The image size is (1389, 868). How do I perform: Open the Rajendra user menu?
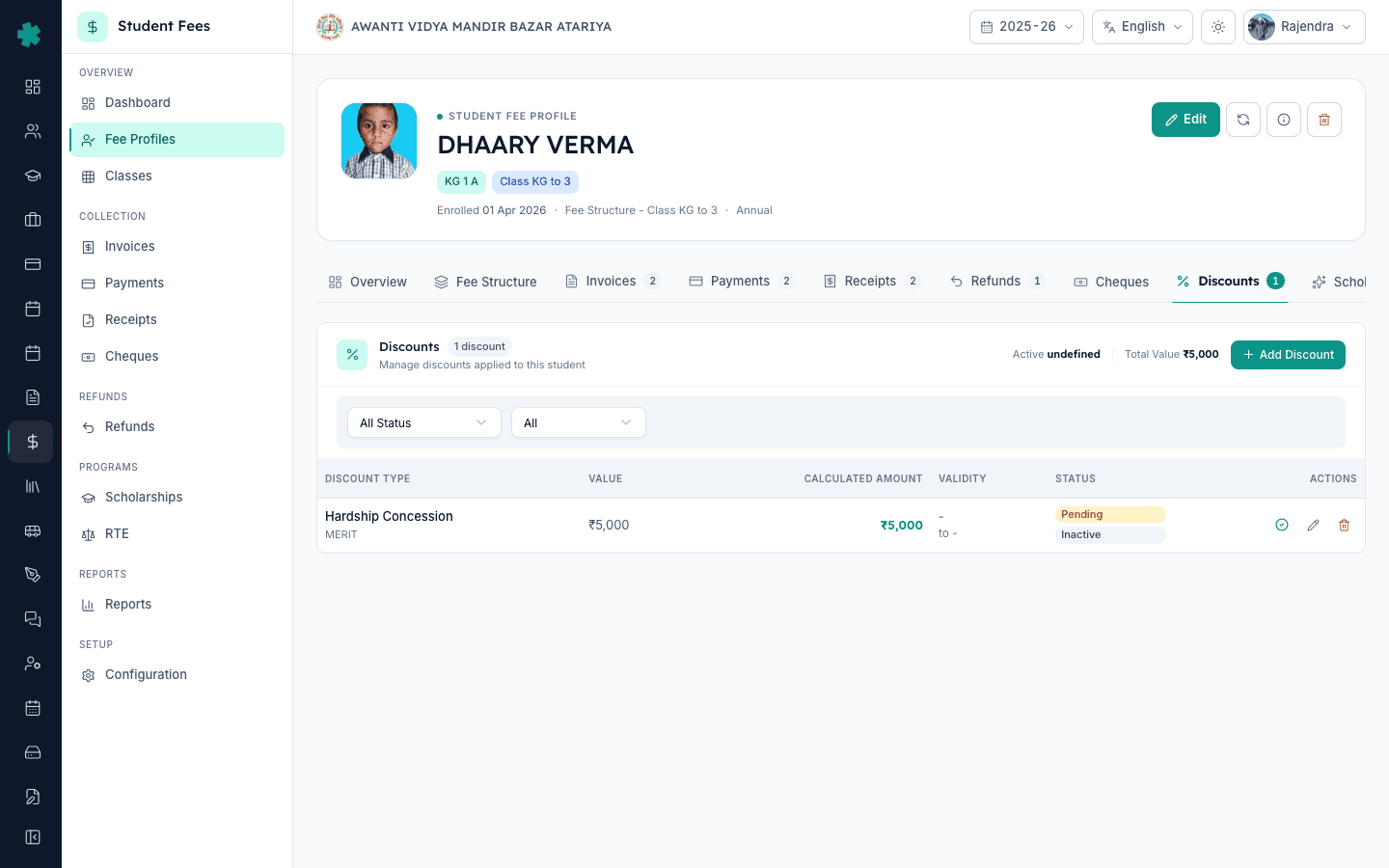[1304, 27]
